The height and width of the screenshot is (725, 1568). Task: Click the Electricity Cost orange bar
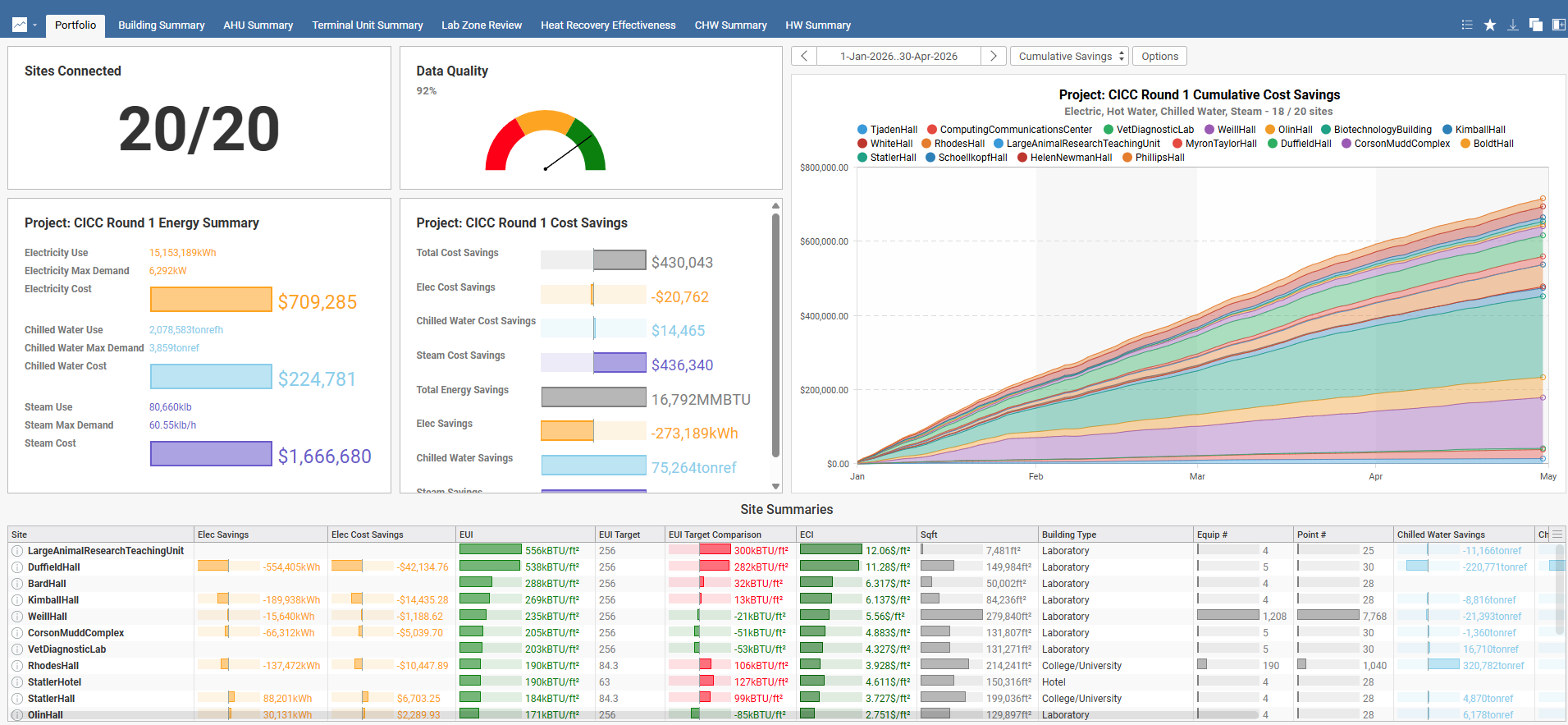pyautogui.click(x=211, y=300)
